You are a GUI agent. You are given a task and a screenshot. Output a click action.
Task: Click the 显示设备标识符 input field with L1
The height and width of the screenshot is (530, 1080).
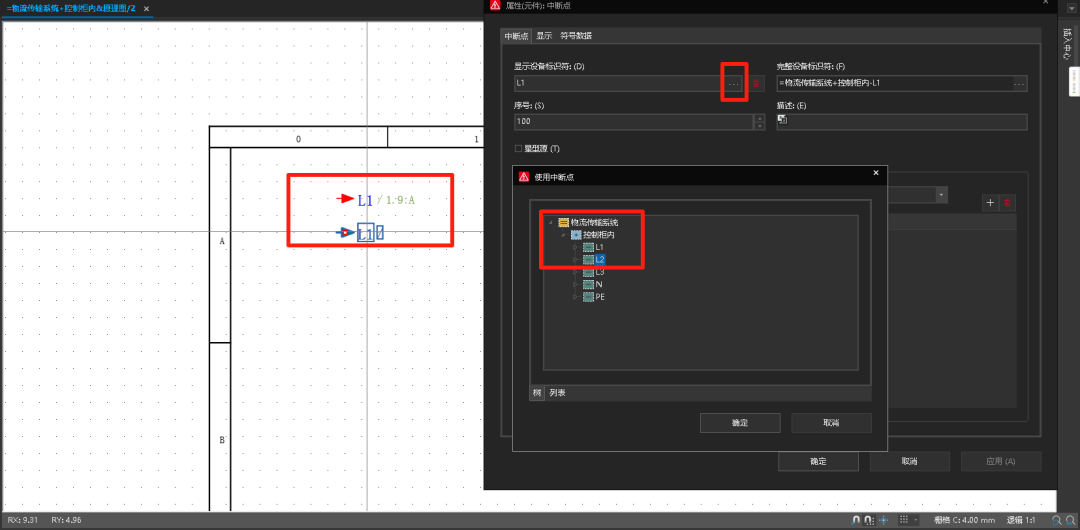coord(620,83)
